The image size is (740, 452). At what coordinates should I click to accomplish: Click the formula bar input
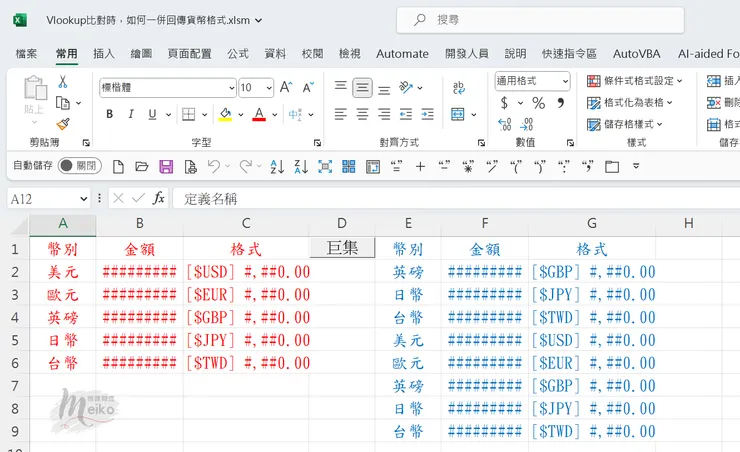(x=456, y=199)
